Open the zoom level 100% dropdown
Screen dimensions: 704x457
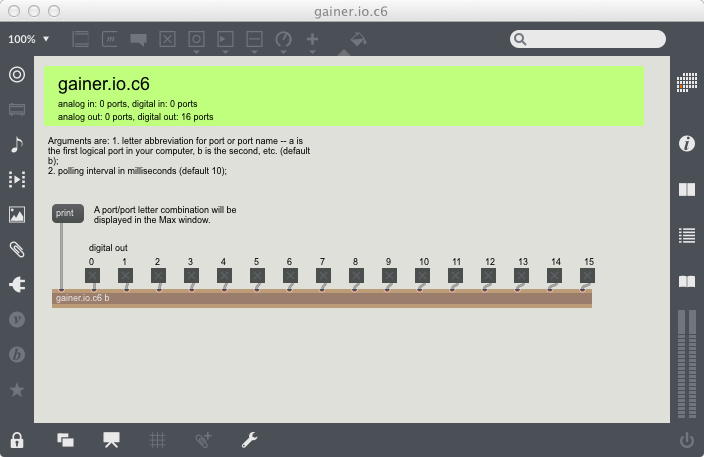click(28, 40)
